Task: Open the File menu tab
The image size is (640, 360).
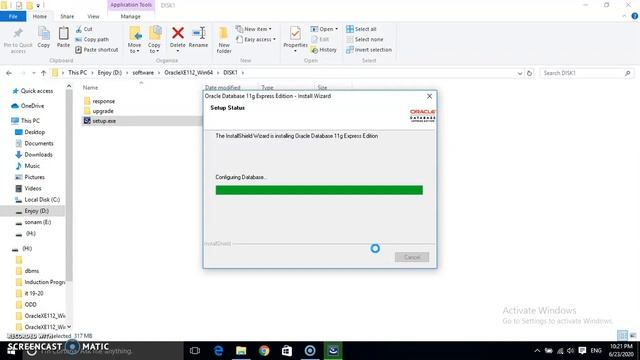Action: [x=13, y=16]
